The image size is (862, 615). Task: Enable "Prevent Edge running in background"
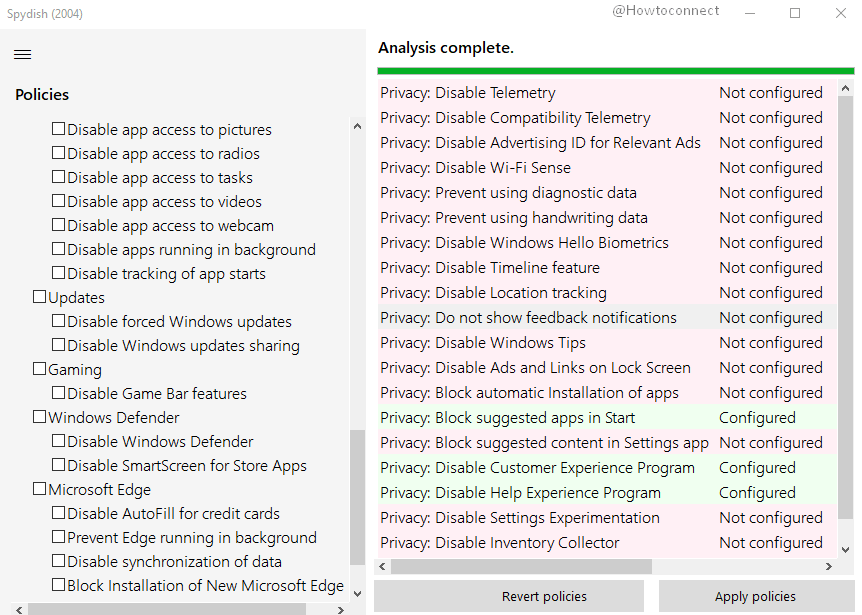[x=58, y=537]
